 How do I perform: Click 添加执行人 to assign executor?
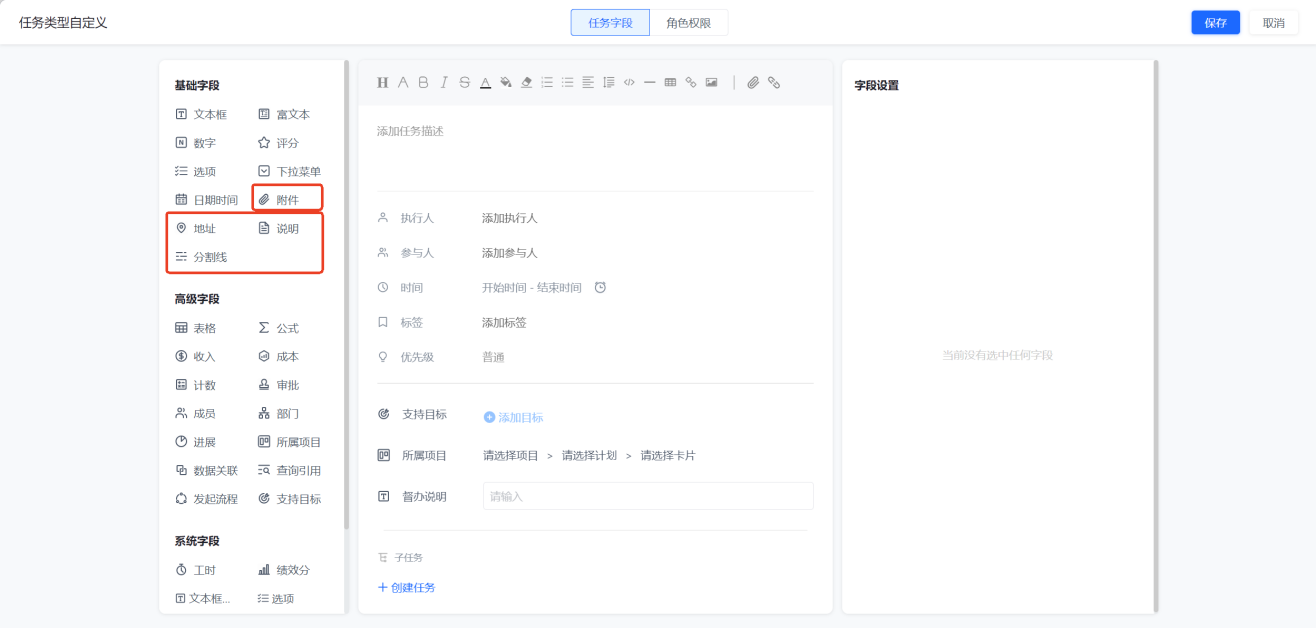pos(510,218)
